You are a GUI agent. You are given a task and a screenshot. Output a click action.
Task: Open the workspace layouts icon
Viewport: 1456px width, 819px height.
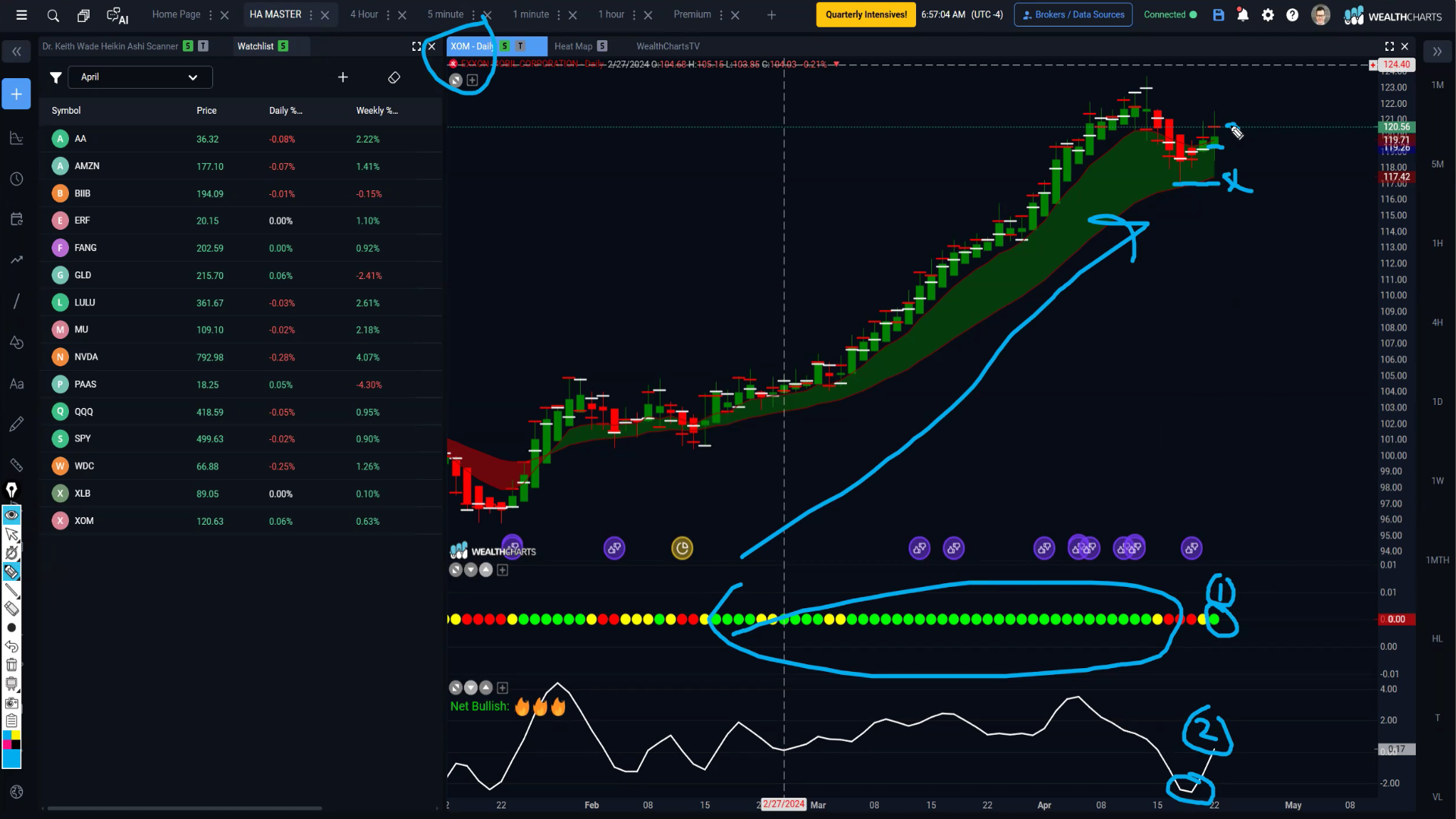[x=83, y=15]
